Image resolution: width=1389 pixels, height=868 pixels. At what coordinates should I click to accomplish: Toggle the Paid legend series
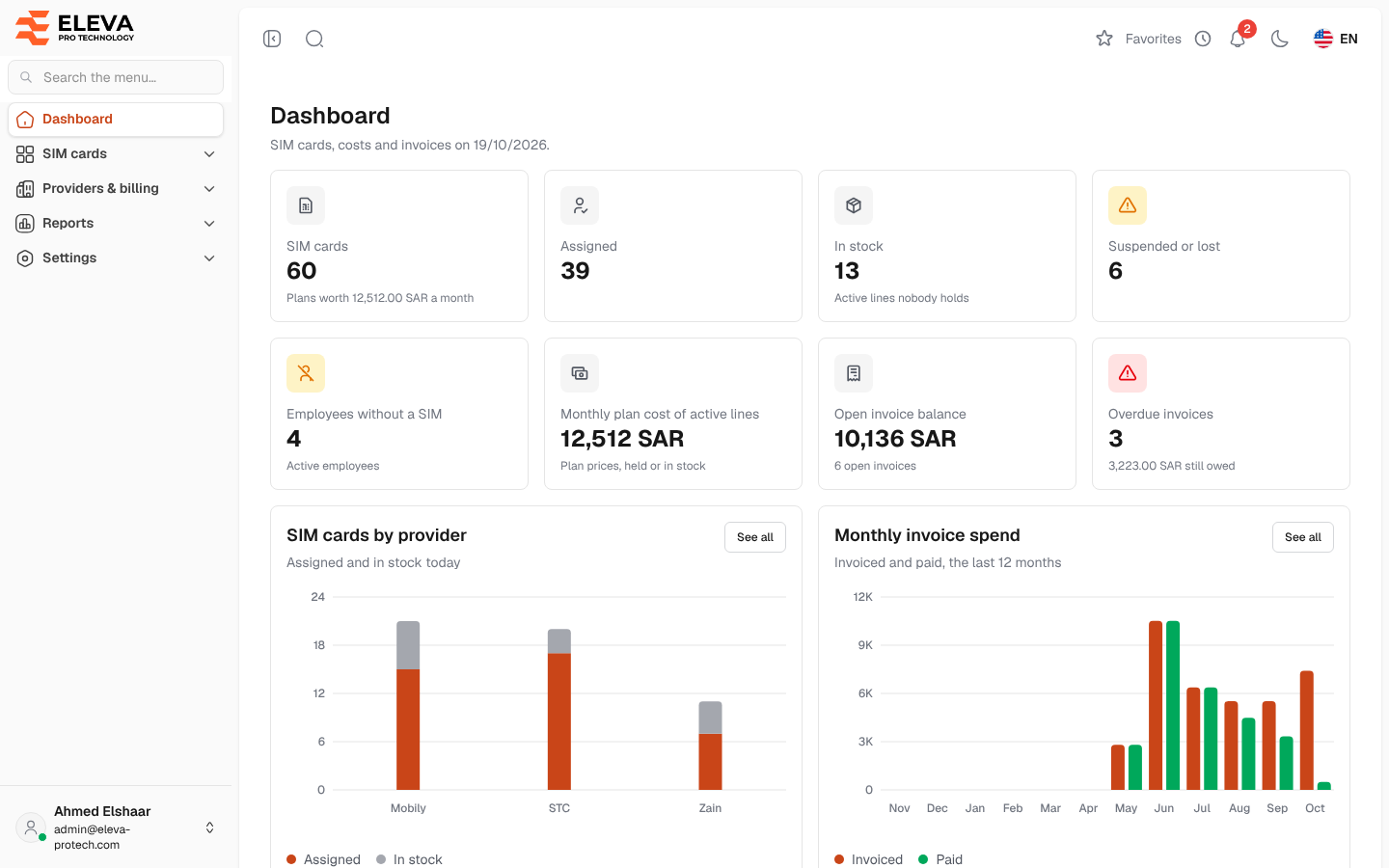coord(940,859)
